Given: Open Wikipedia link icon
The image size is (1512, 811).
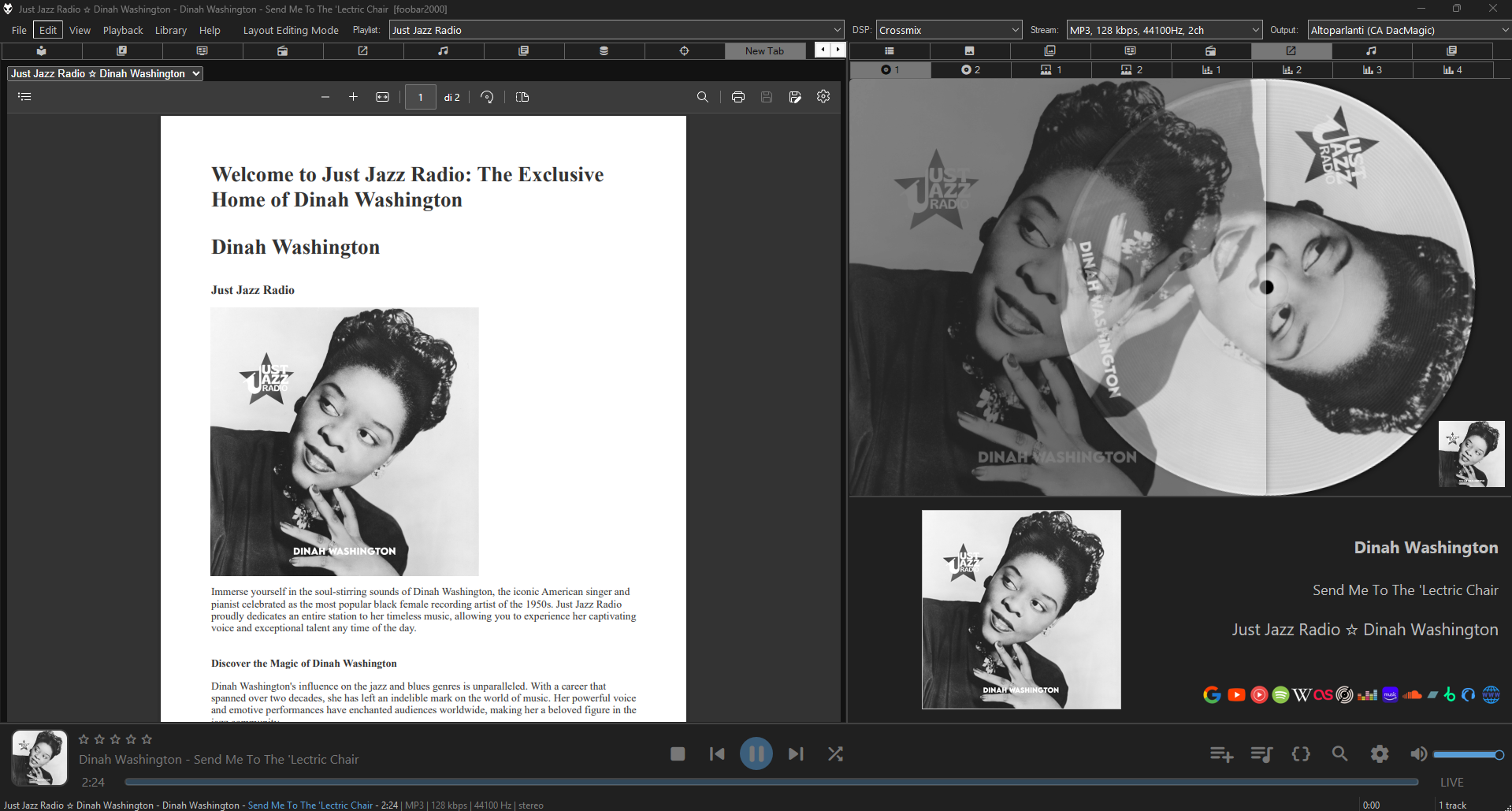Looking at the screenshot, I should point(1302,694).
